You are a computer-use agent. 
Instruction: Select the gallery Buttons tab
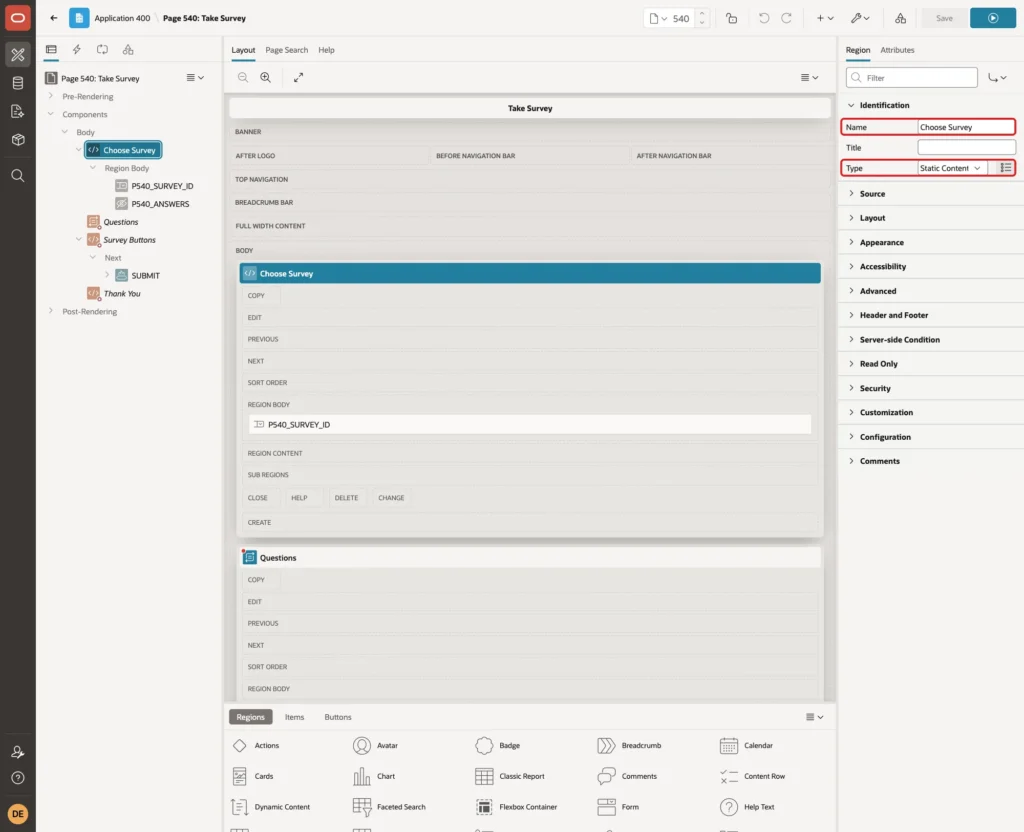(x=338, y=717)
